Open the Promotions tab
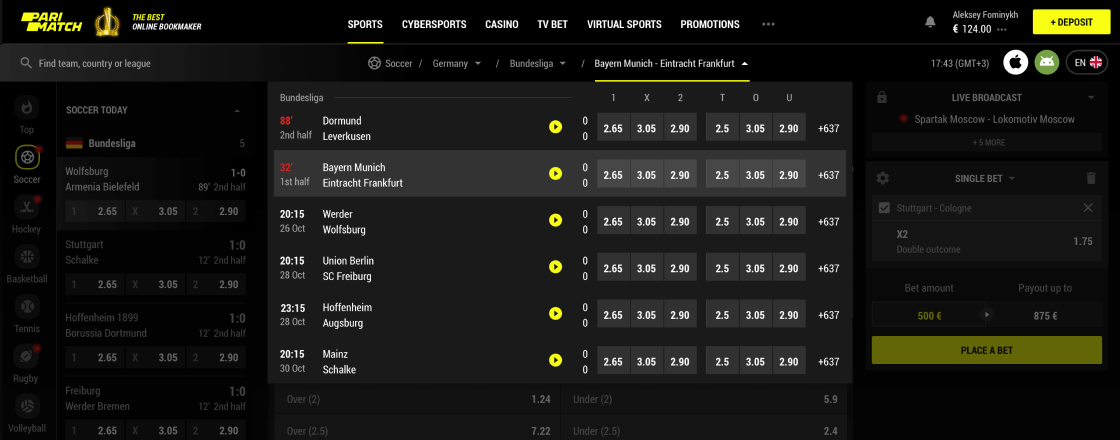This screenshot has height=440, width=1120. [x=710, y=24]
